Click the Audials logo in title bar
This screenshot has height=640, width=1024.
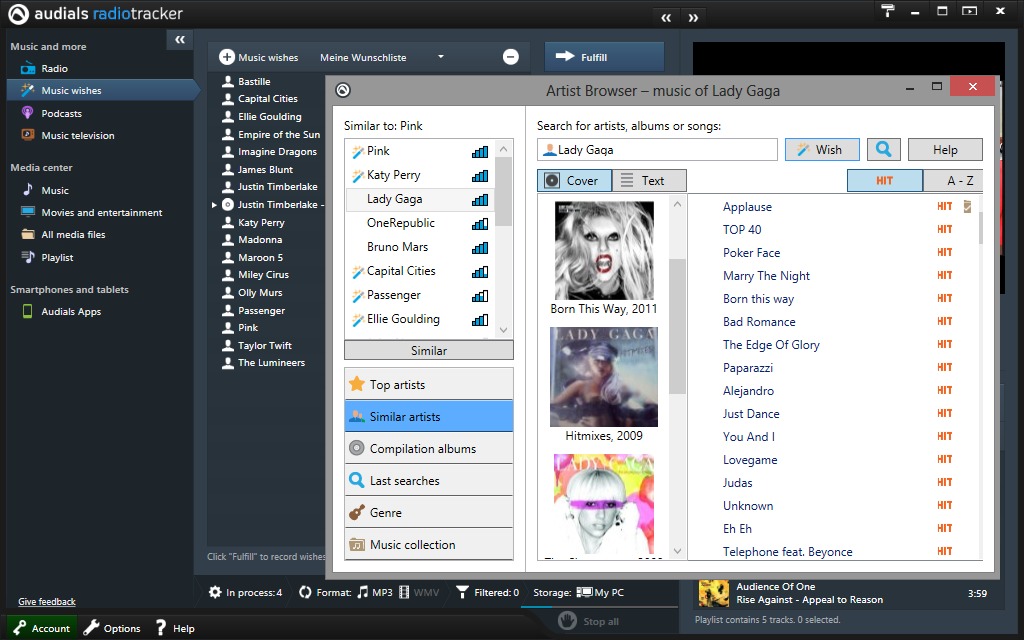[x=18, y=14]
